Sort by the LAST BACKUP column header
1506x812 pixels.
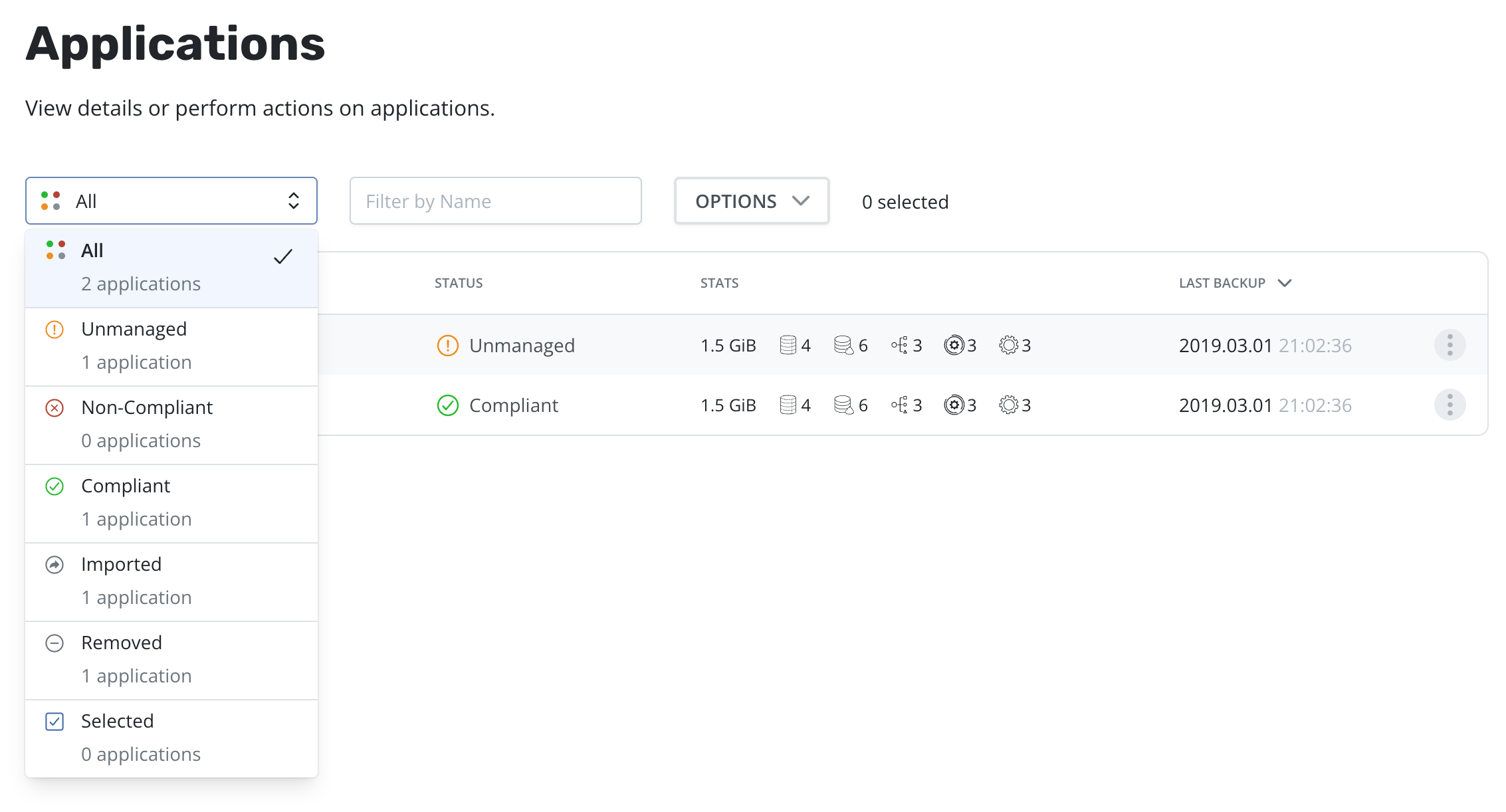(x=1235, y=283)
